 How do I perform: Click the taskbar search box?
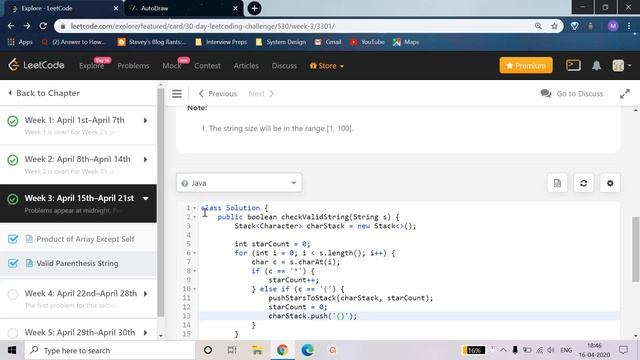click(110, 350)
